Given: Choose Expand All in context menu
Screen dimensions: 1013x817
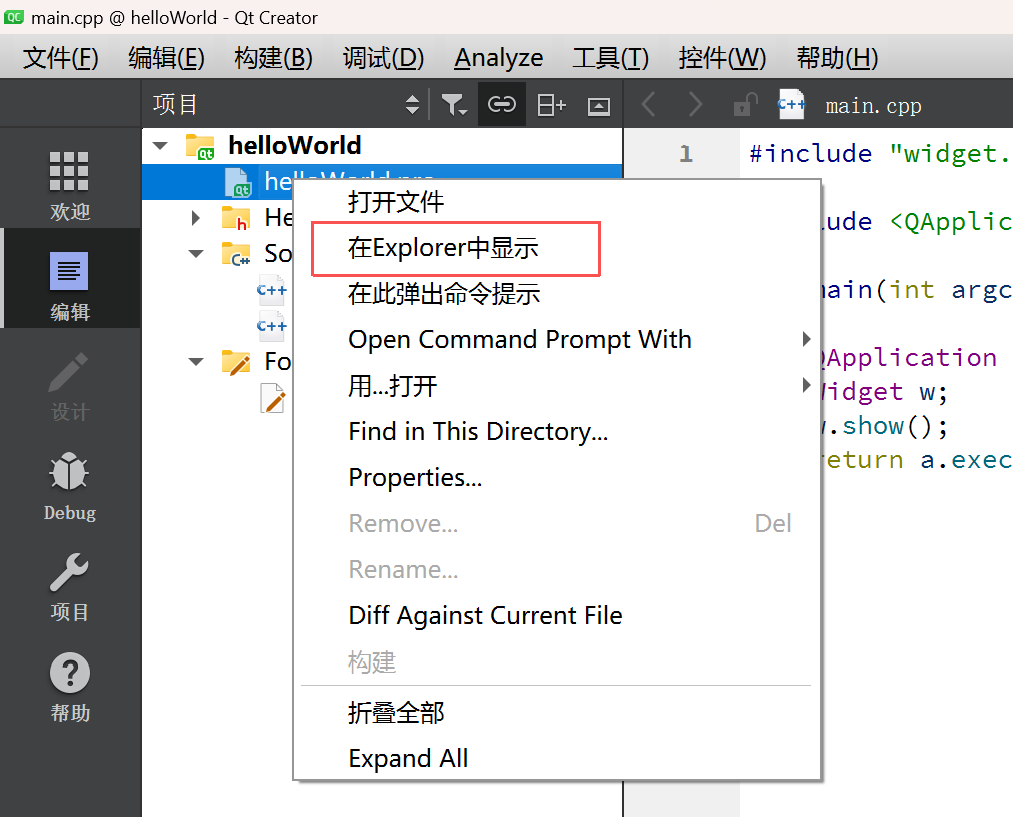Looking at the screenshot, I should [557, 758].
